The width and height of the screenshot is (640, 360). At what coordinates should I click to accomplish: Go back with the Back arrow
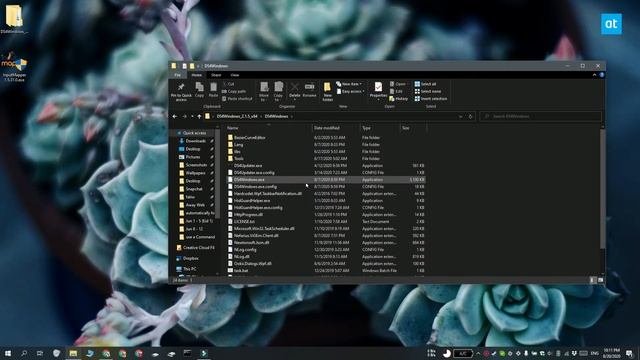[x=175, y=116]
